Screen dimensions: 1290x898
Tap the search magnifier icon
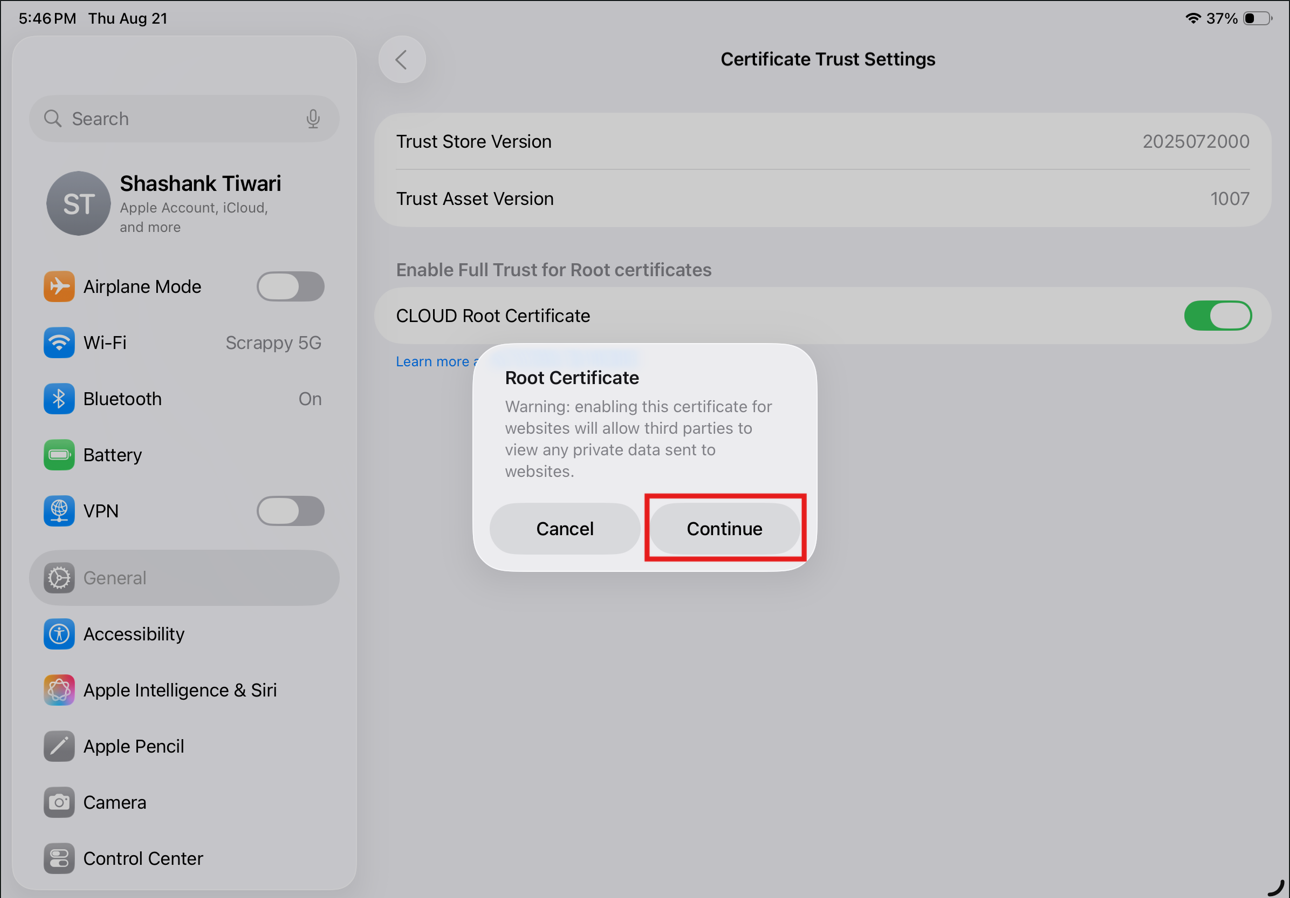pos(53,118)
